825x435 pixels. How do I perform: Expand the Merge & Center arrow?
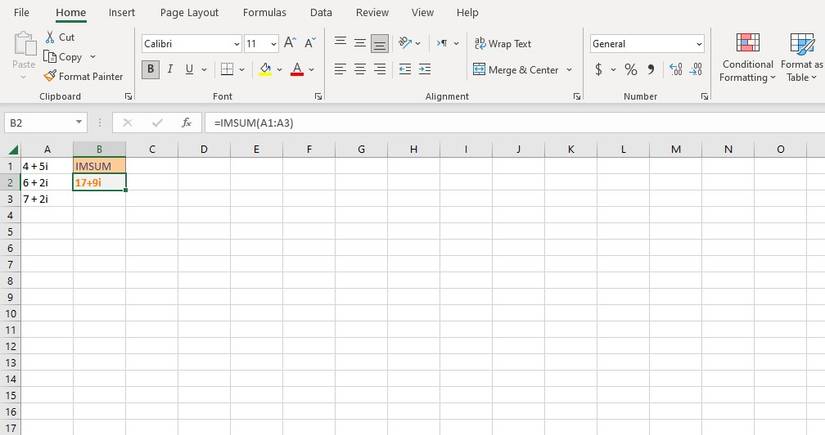[569, 69]
